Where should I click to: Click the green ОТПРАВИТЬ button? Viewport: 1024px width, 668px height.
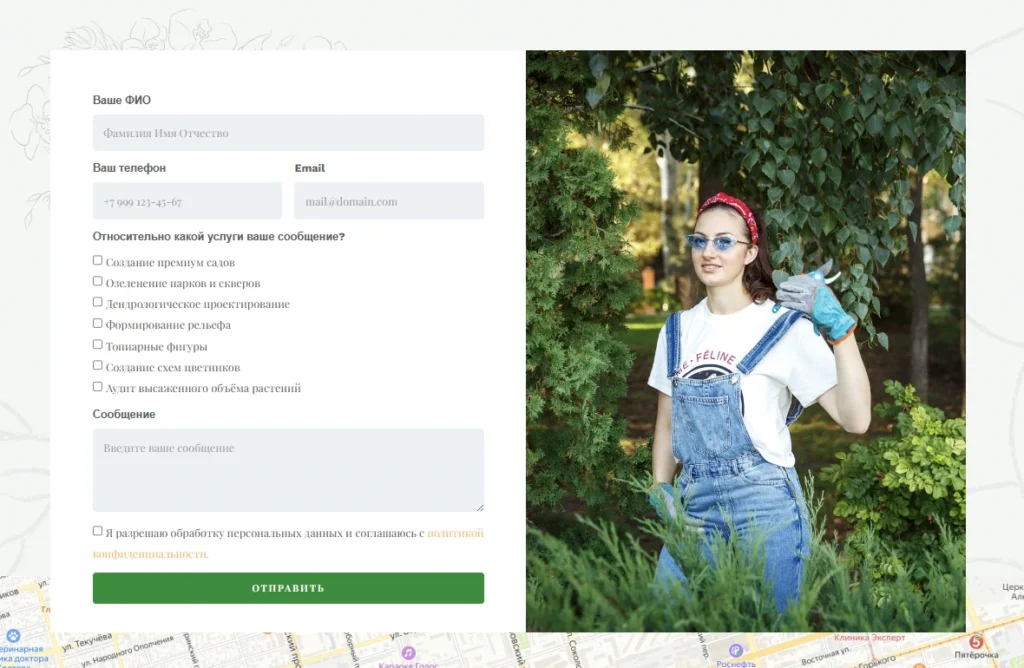click(x=288, y=588)
